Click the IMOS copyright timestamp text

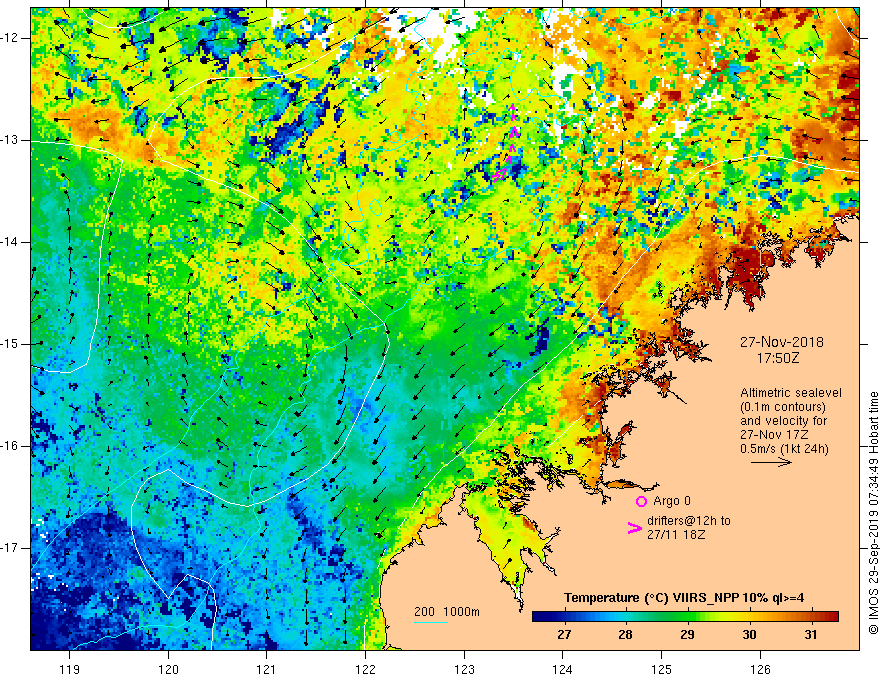coord(873,513)
